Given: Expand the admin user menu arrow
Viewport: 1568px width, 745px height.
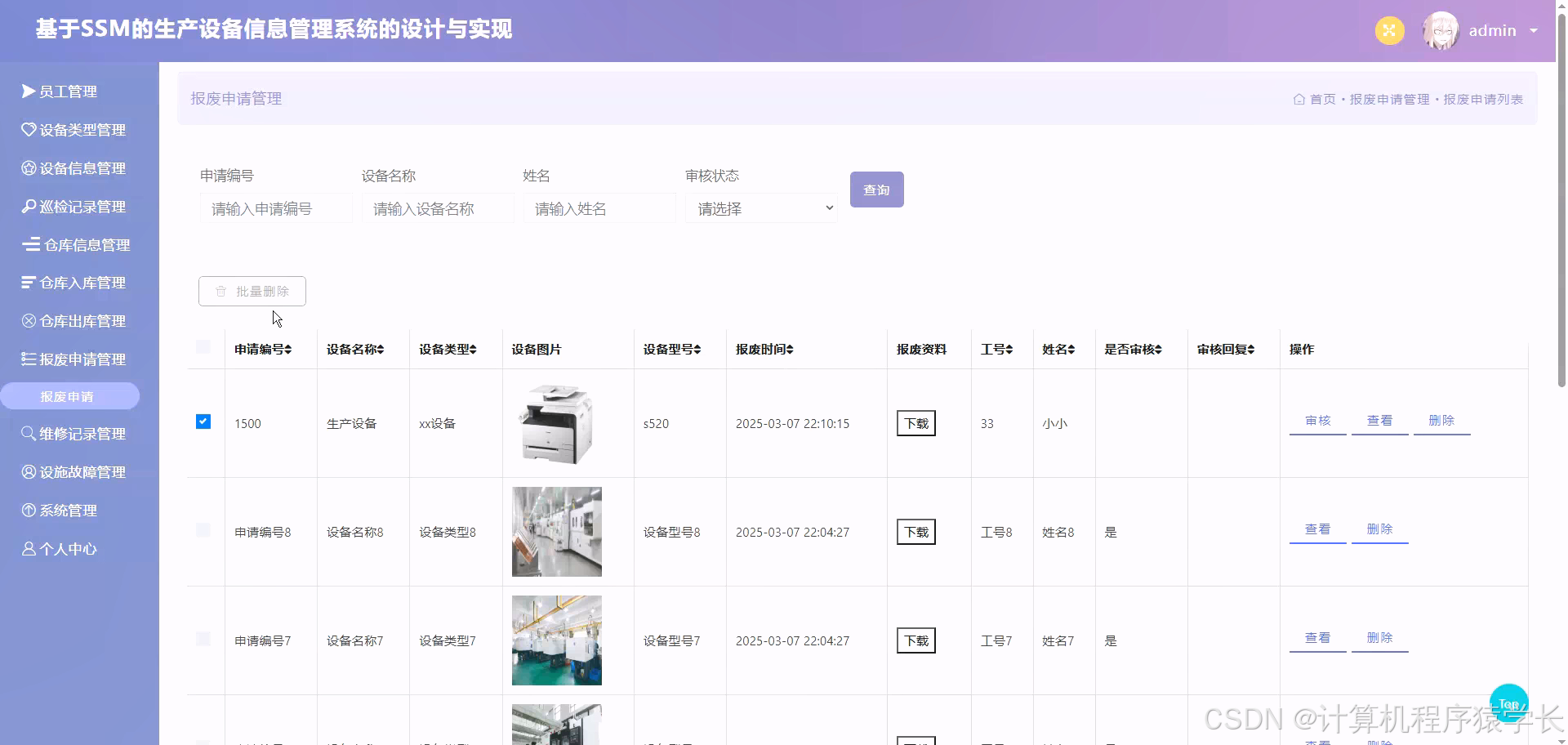Looking at the screenshot, I should [x=1534, y=30].
